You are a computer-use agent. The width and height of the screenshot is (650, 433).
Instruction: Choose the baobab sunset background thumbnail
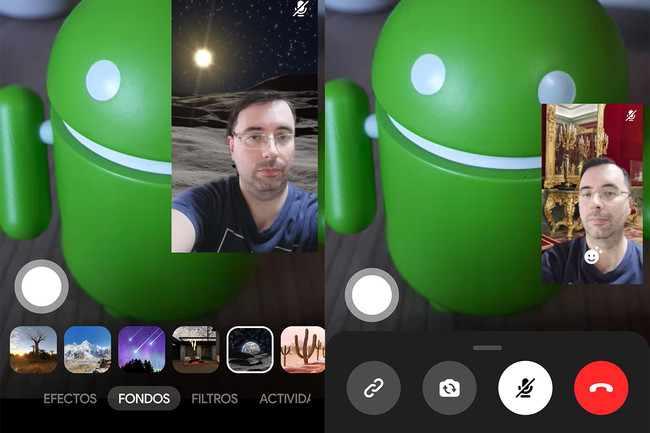tap(33, 350)
